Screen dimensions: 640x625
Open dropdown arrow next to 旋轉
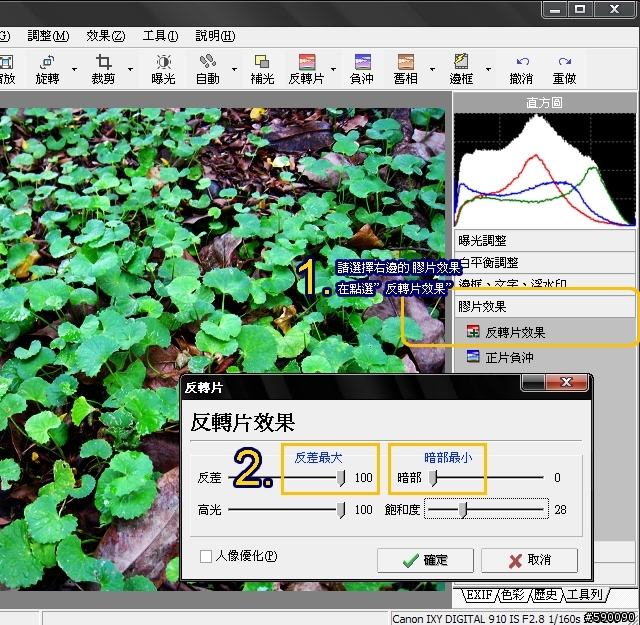pos(74,69)
